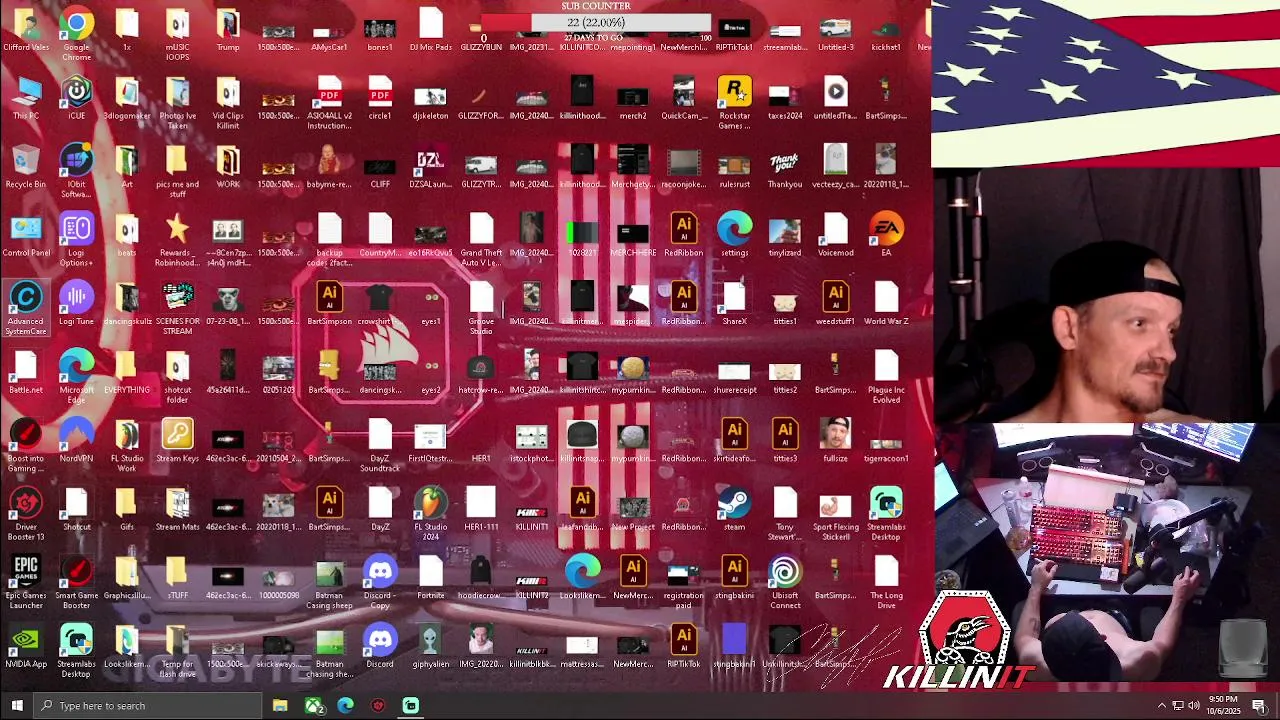The height and width of the screenshot is (720, 1280).
Task: Open the taskbar clock and calendar
Action: coord(1224,706)
